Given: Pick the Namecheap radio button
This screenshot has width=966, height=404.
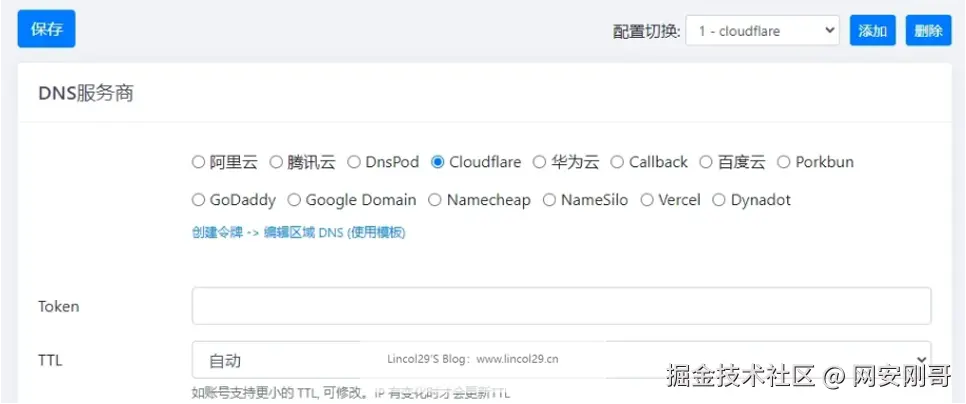Looking at the screenshot, I should [x=434, y=200].
